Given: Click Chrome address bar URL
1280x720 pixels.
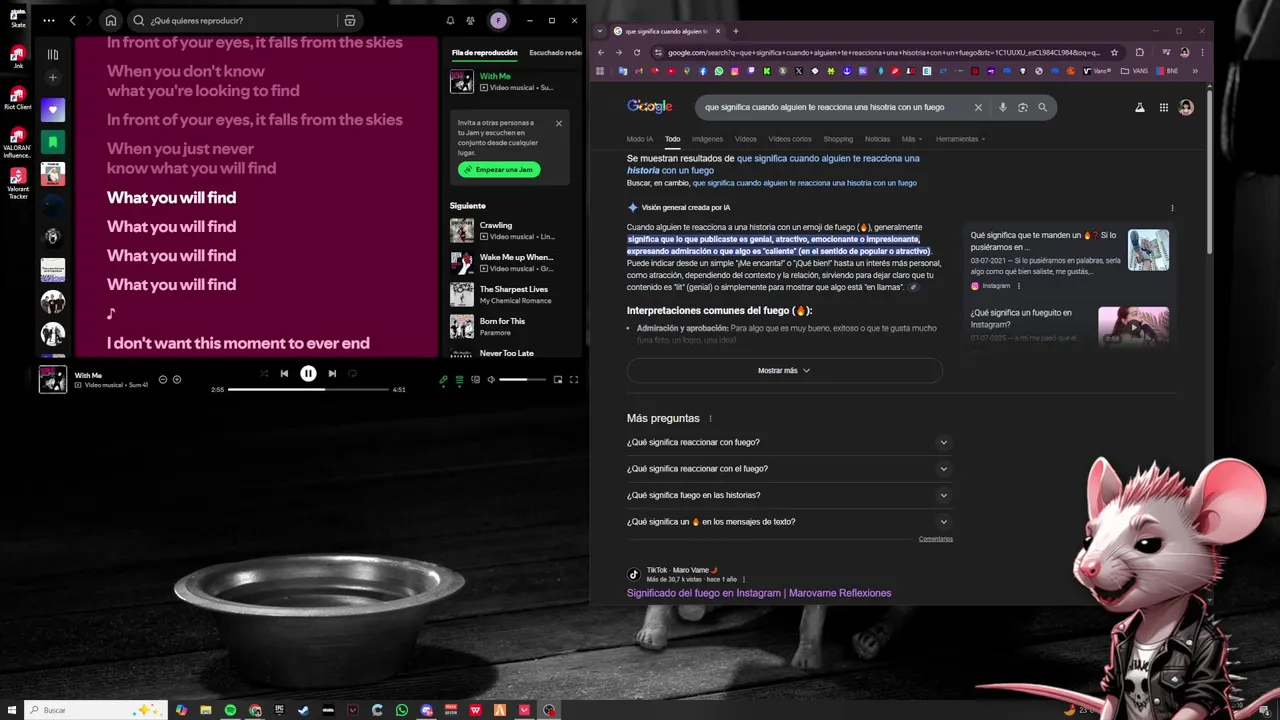Looking at the screenshot, I should click(x=883, y=52).
